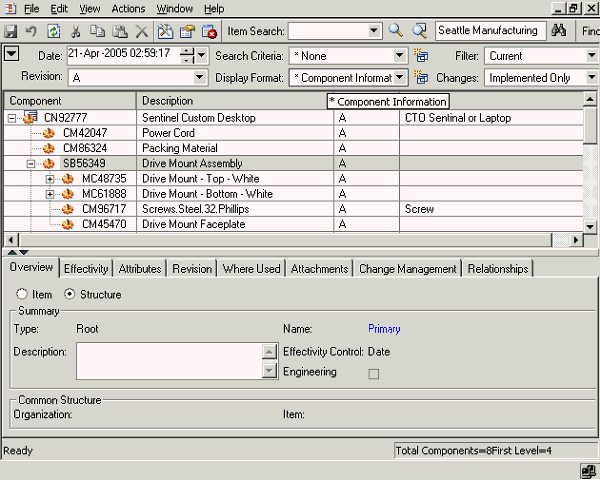Select the Structure radio button
The width and height of the screenshot is (600, 480).
(69, 294)
